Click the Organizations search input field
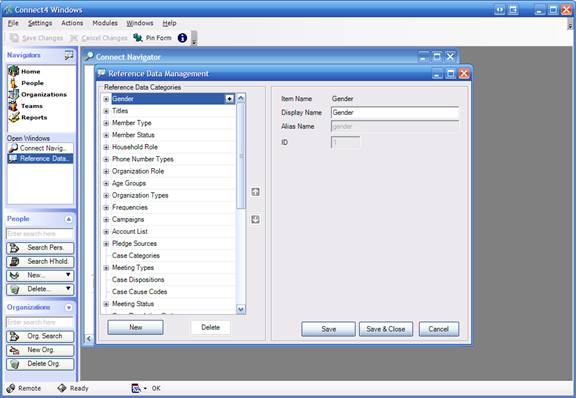 pyautogui.click(x=40, y=322)
